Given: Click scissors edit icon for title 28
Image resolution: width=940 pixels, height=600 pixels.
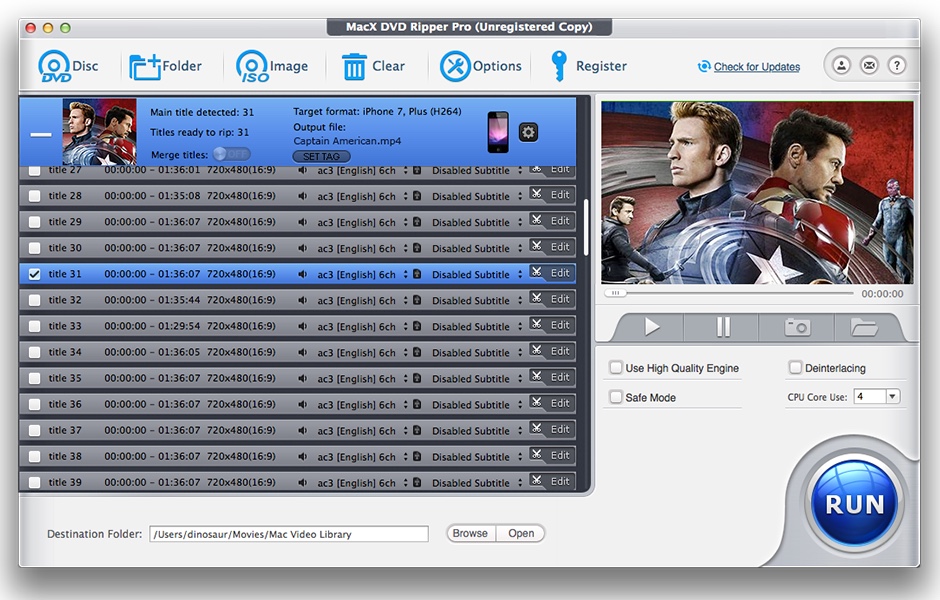Looking at the screenshot, I should pos(537,194).
